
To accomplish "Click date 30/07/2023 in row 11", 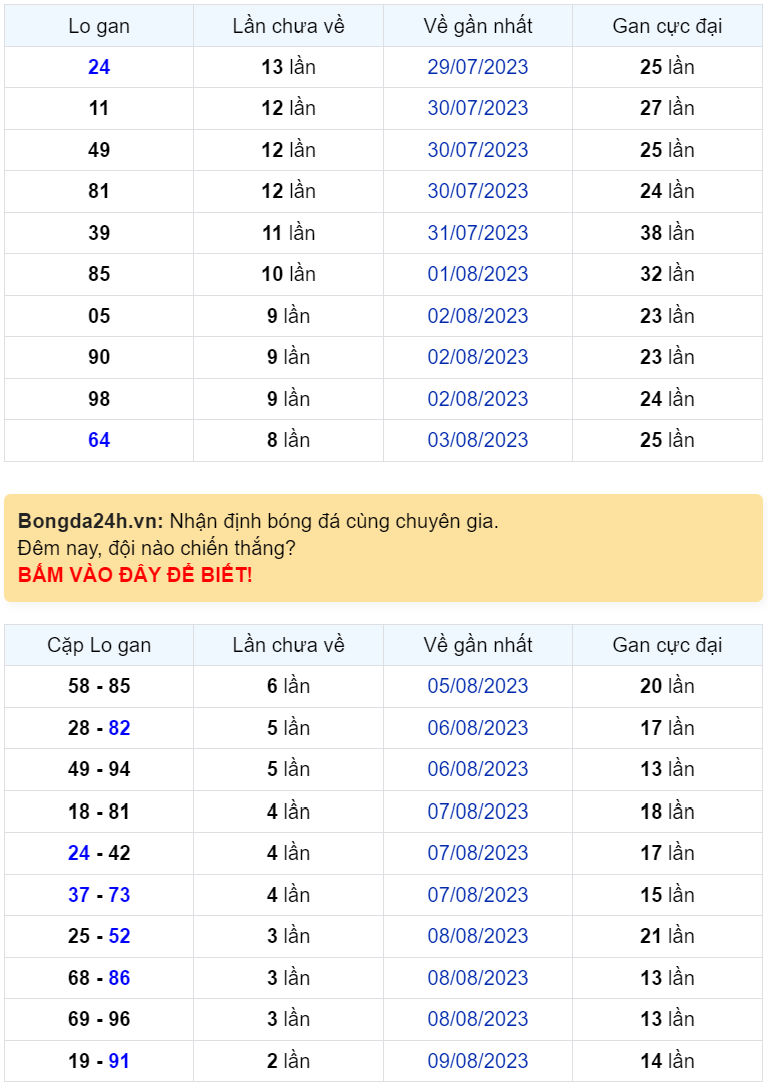I will coord(478,108).
